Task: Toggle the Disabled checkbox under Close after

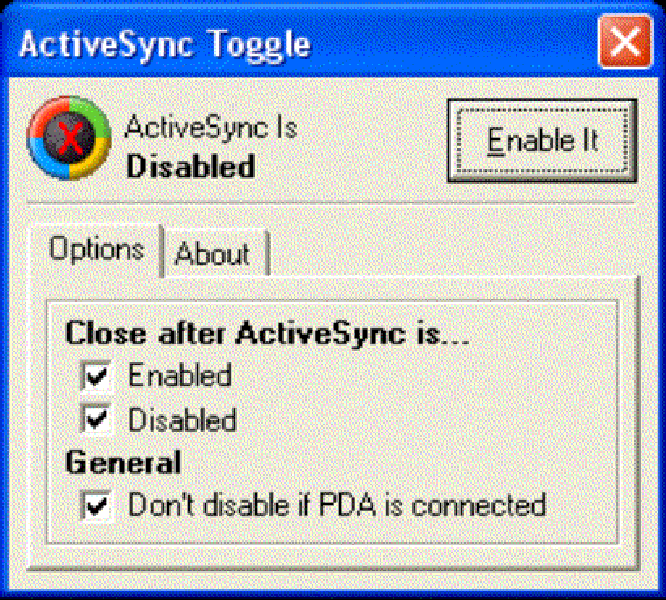Action: click(x=96, y=419)
